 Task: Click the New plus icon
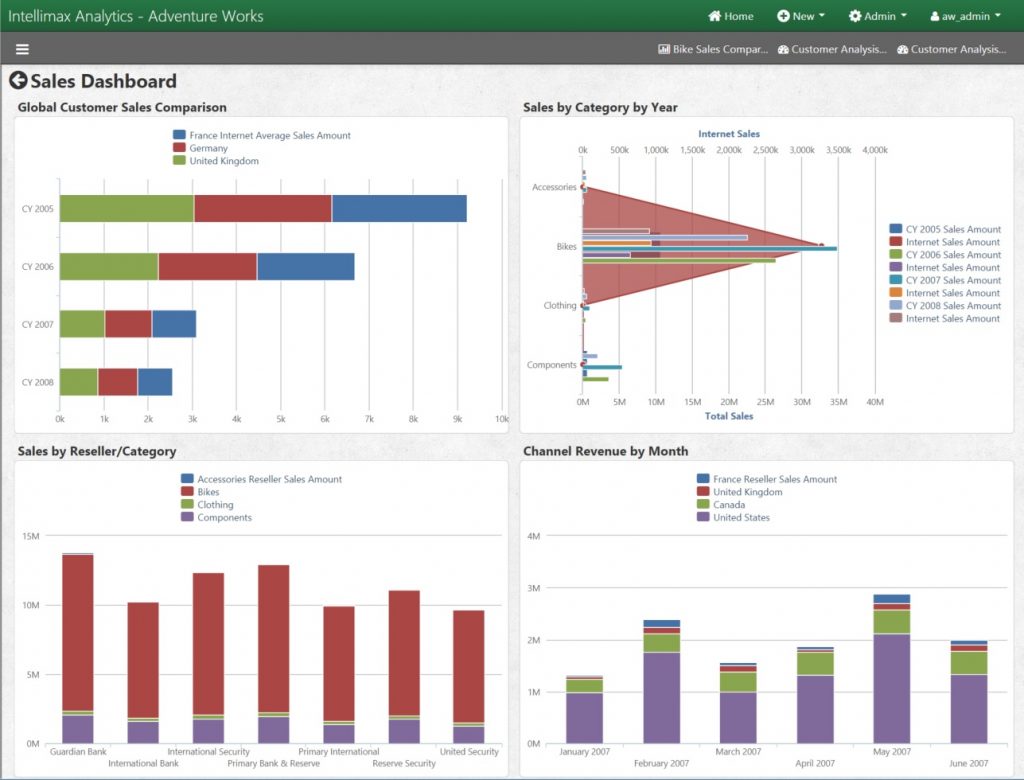tap(781, 16)
